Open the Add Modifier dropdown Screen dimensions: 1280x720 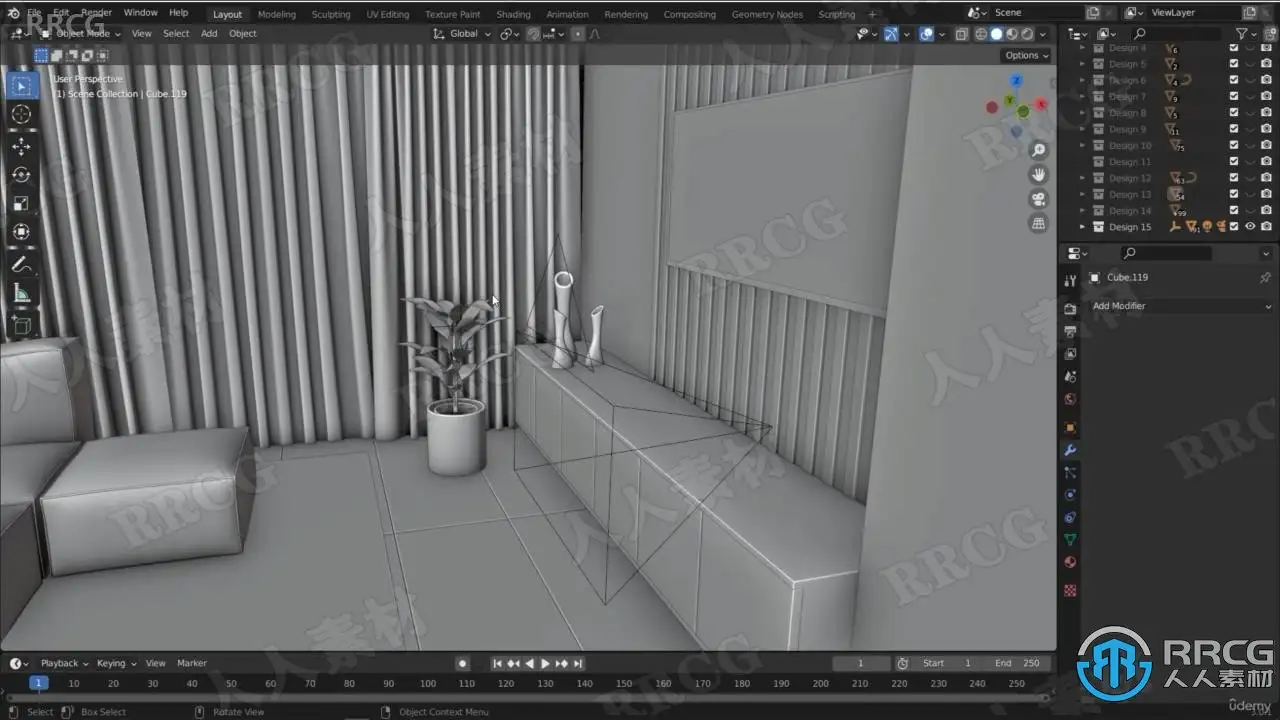(1181, 306)
